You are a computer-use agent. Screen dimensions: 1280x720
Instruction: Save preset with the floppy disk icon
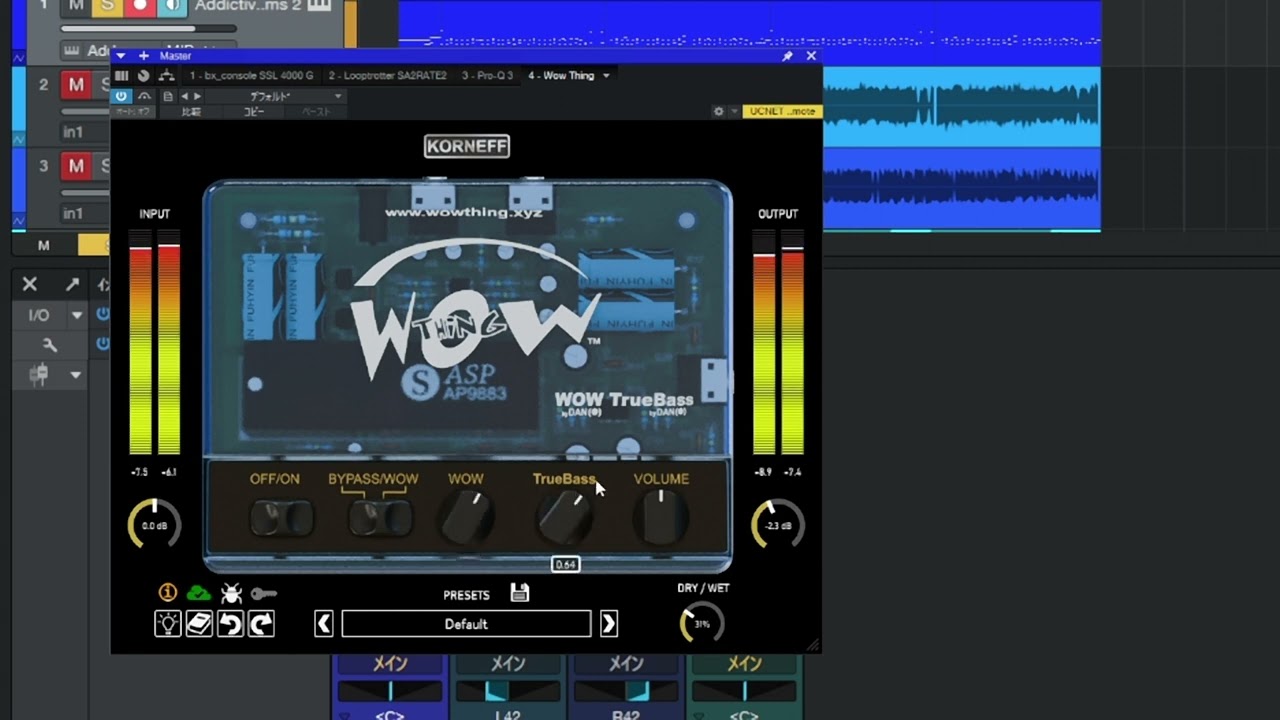pyautogui.click(x=519, y=593)
